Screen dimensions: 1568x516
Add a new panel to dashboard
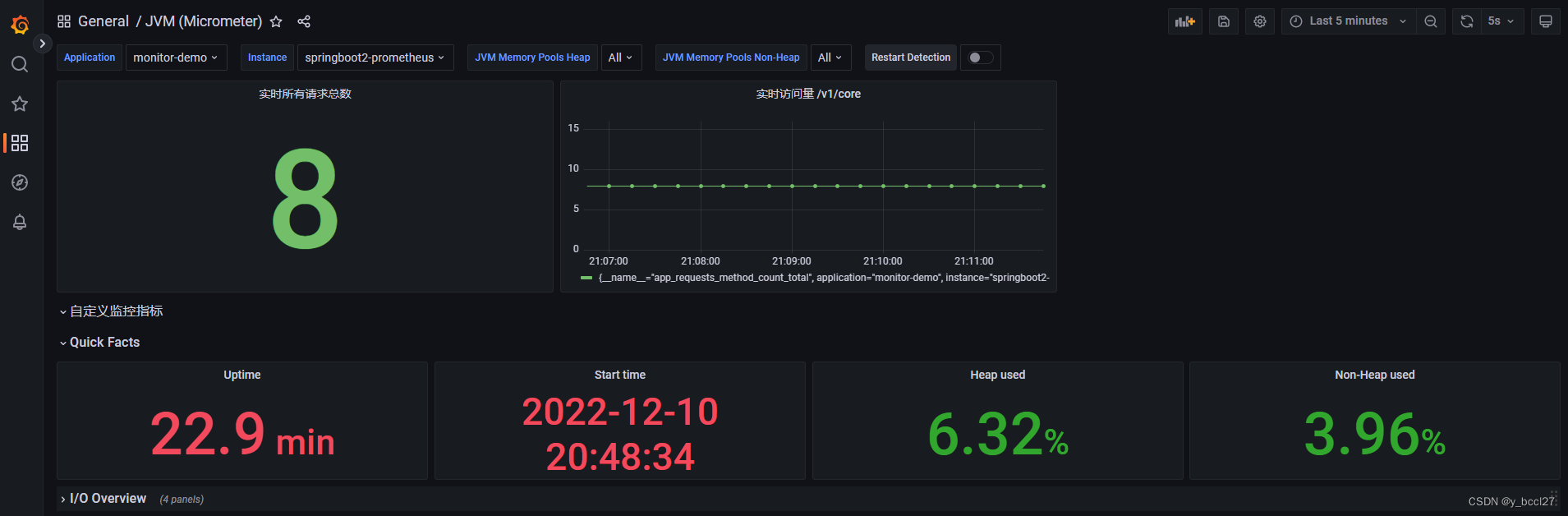(x=1185, y=21)
